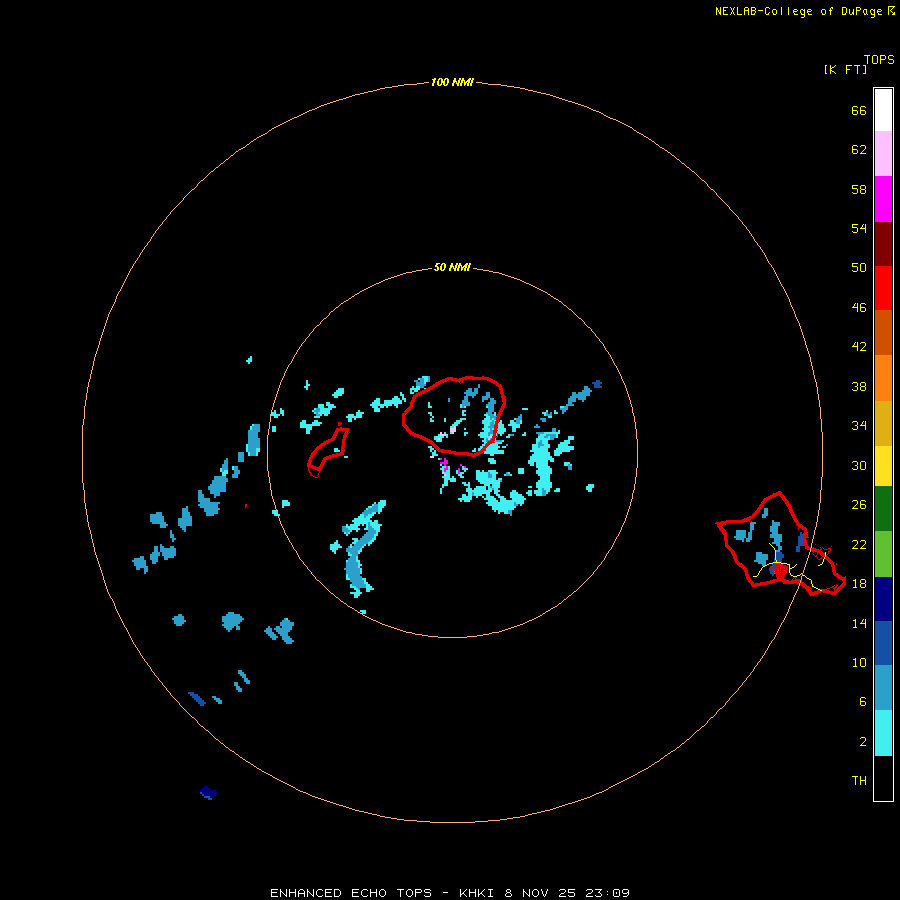Click the legend value '62'
Screen dimensions: 900x900
coord(859,149)
